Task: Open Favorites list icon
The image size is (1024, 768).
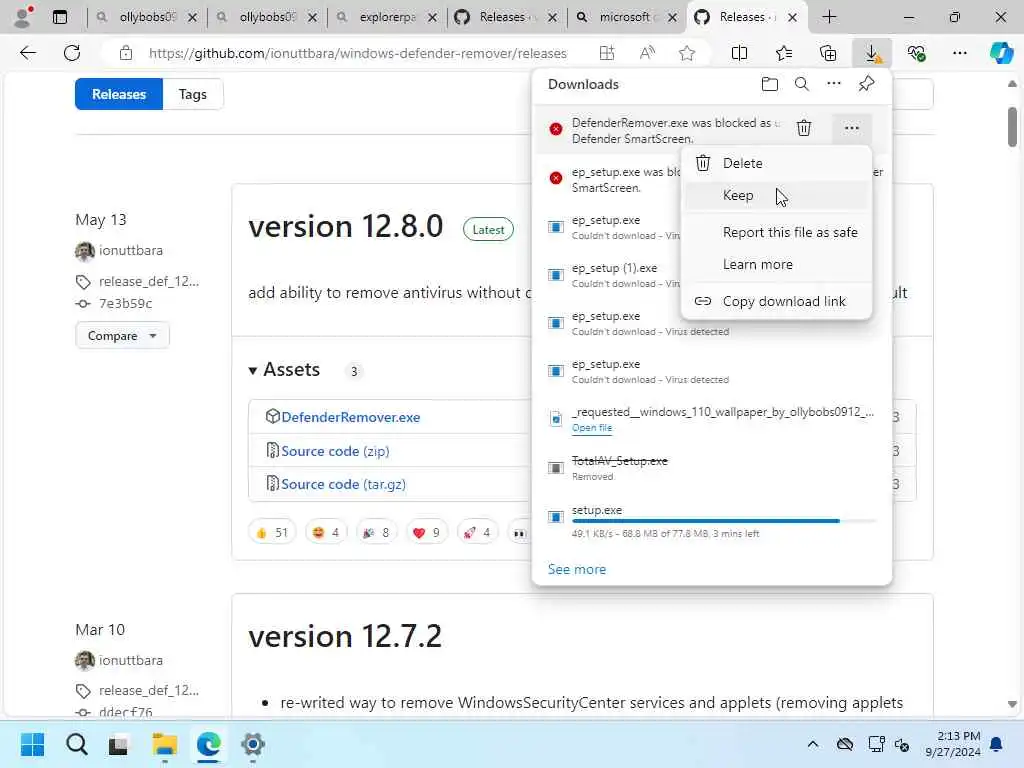Action: 784,53
